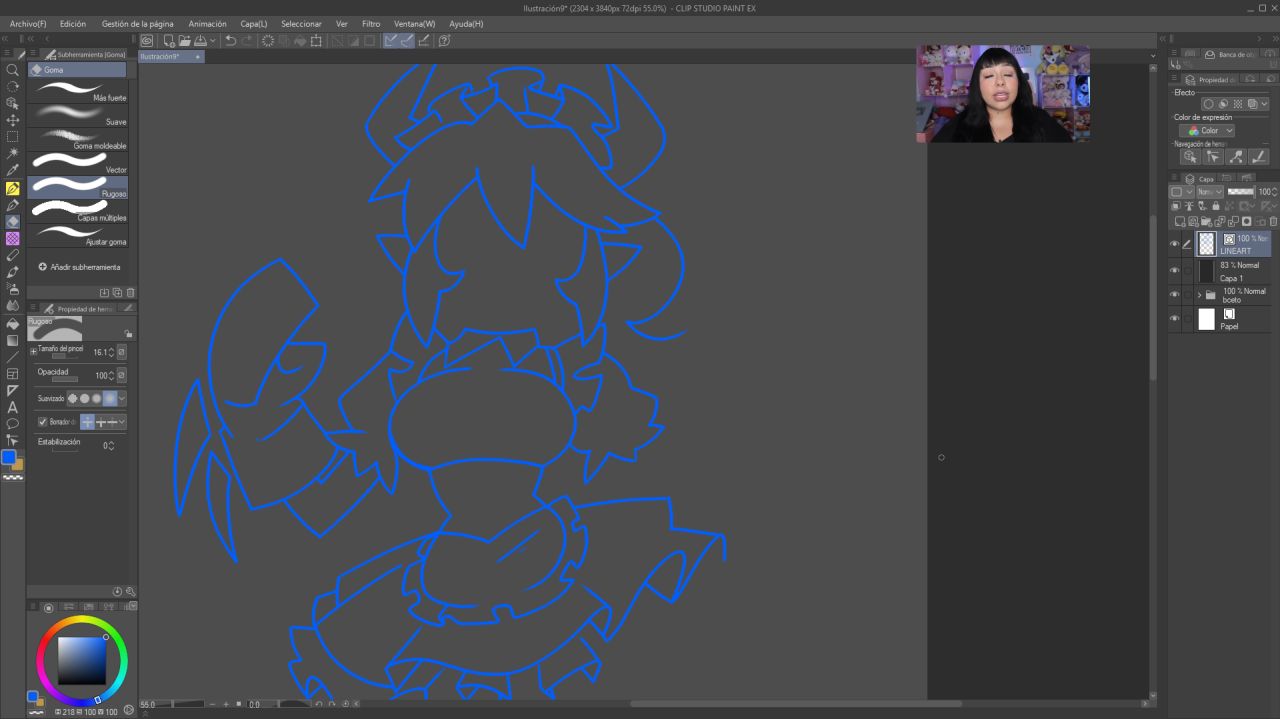1280x719 pixels.
Task: Select the yellow-highlighted Pen tool
Action: pos(12,188)
